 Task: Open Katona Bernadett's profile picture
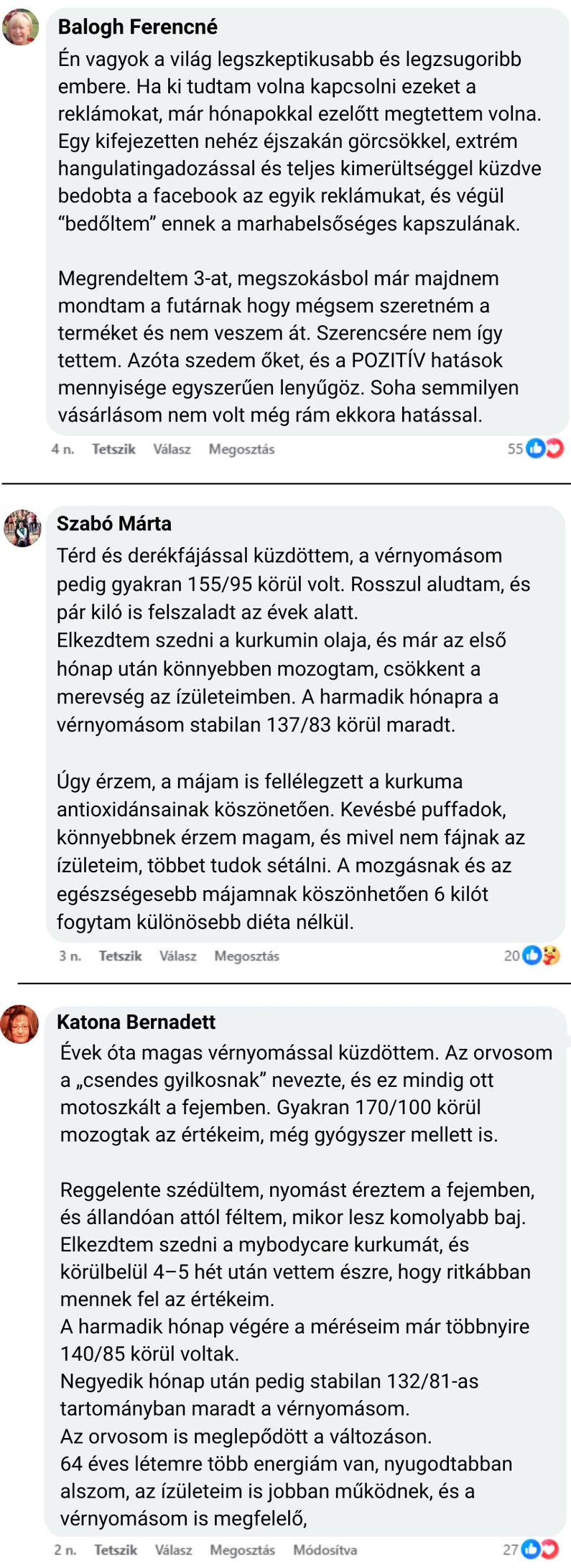click(19, 1025)
